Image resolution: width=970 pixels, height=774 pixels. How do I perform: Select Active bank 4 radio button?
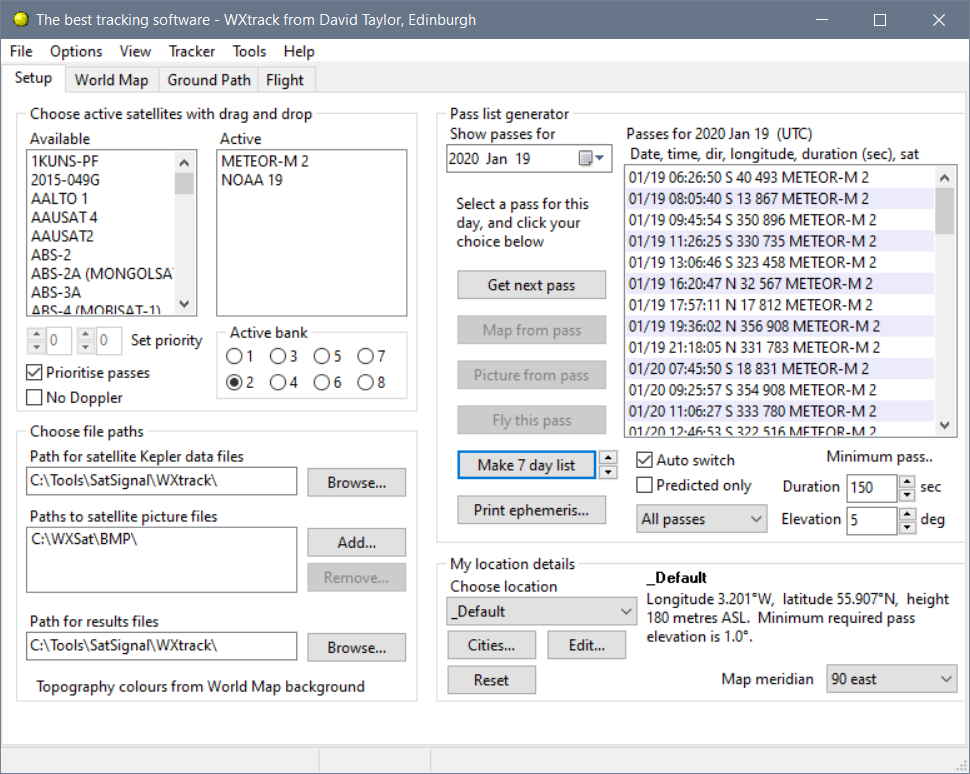pyautogui.click(x=278, y=382)
